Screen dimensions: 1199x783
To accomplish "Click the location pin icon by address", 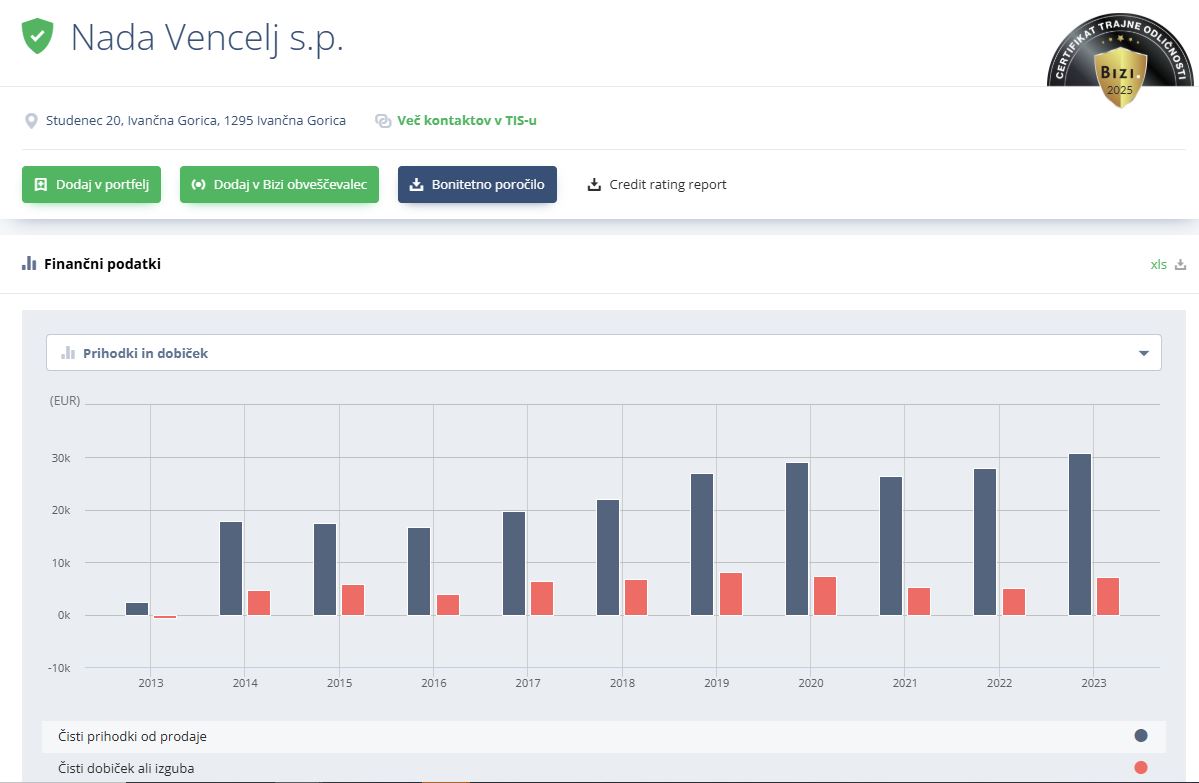I will (31, 121).
